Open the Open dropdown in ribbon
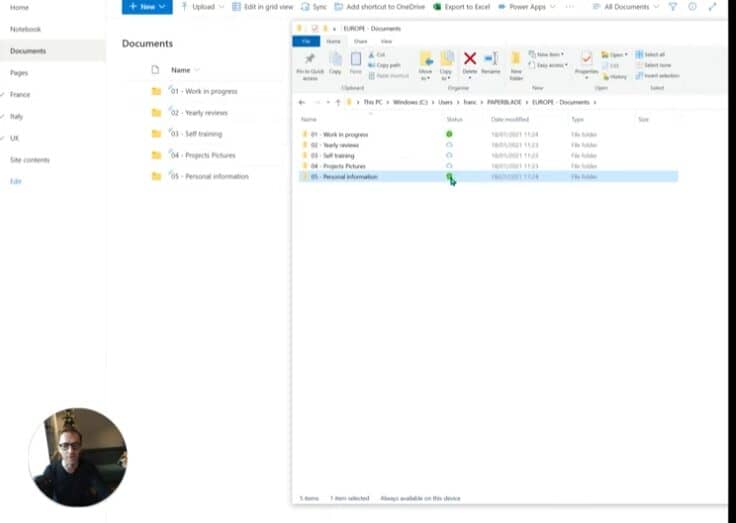Viewport: 736px width, 523px height. click(615, 55)
